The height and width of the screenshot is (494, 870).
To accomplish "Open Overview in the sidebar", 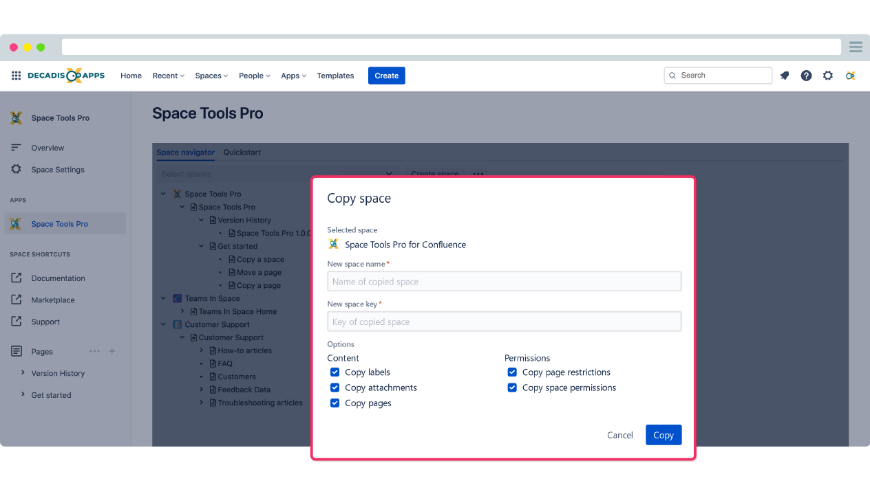I will click(x=48, y=148).
